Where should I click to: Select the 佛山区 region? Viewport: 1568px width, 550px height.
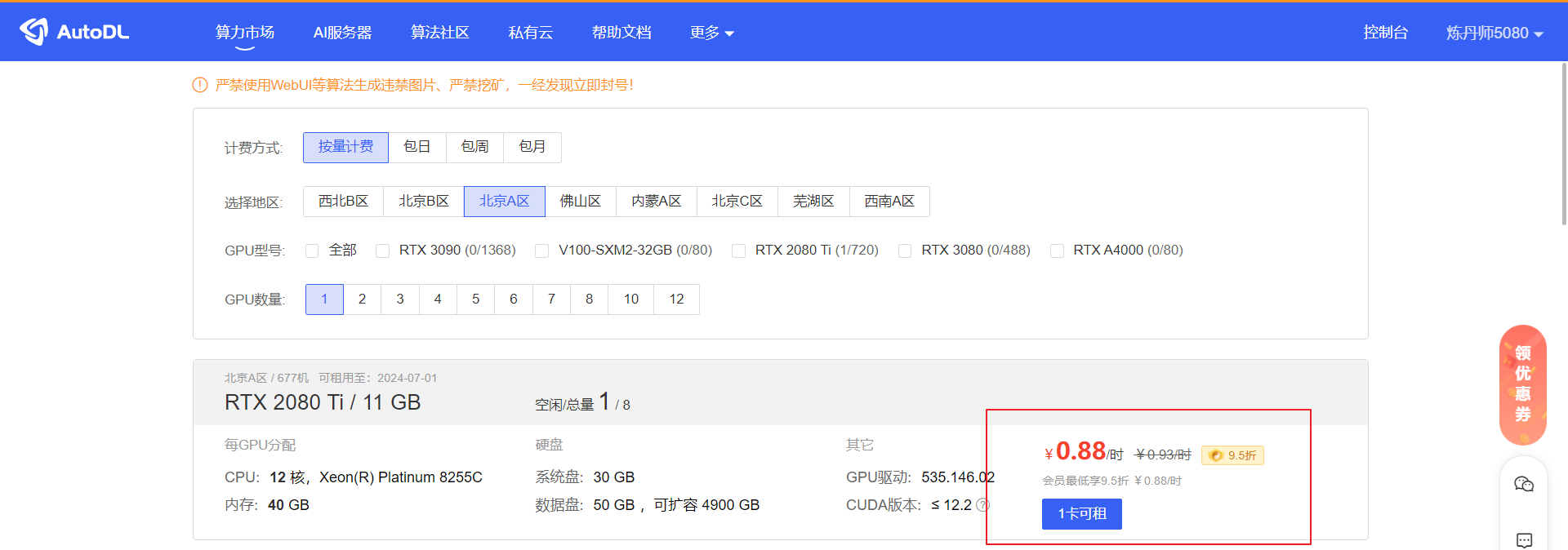(581, 202)
